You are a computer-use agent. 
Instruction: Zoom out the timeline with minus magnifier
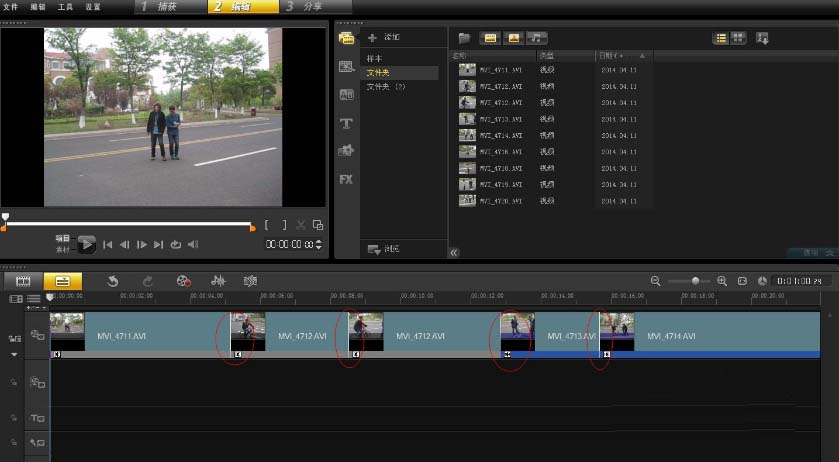point(655,281)
